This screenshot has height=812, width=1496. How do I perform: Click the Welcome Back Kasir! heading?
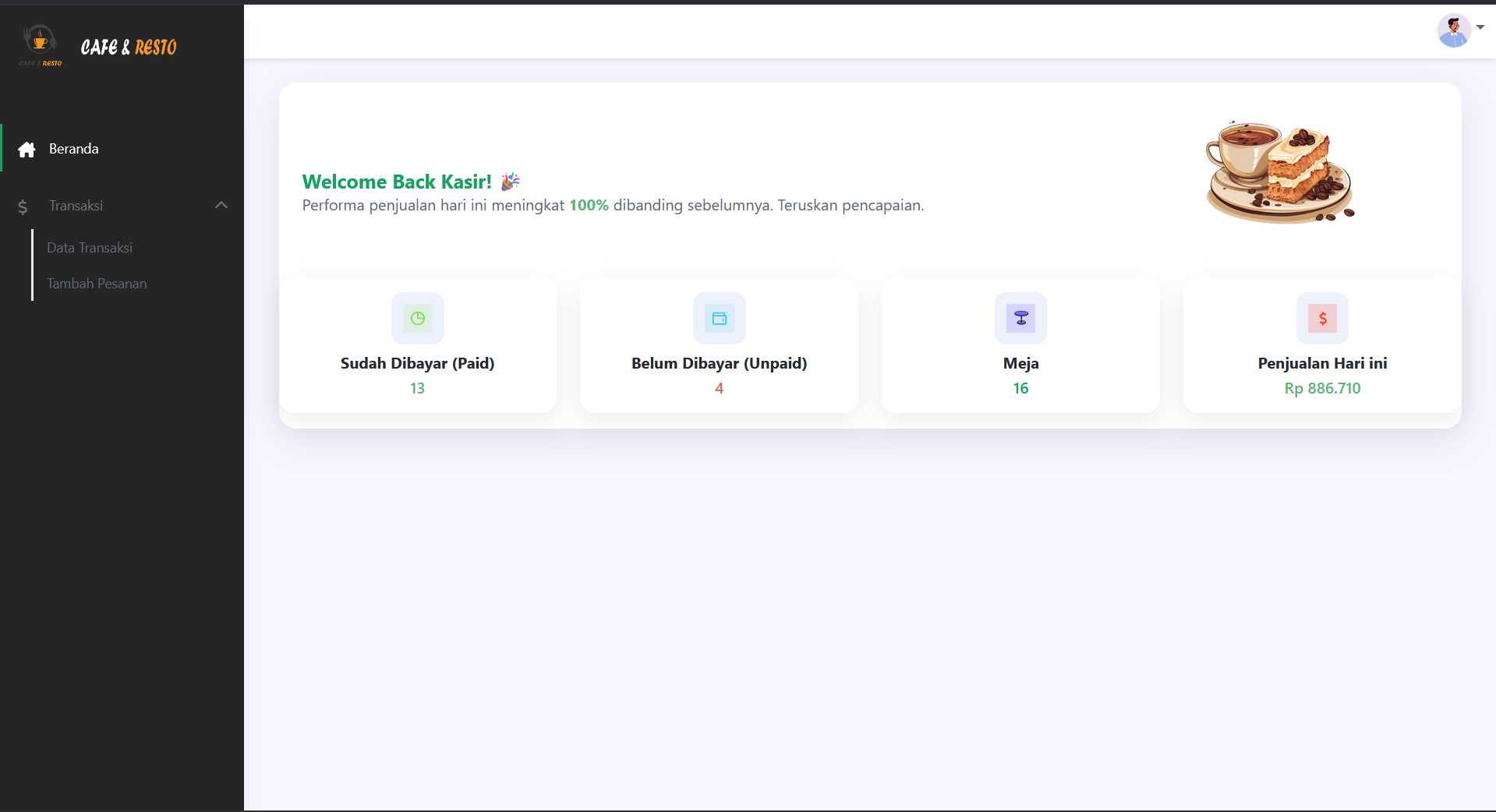[x=397, y=182]
